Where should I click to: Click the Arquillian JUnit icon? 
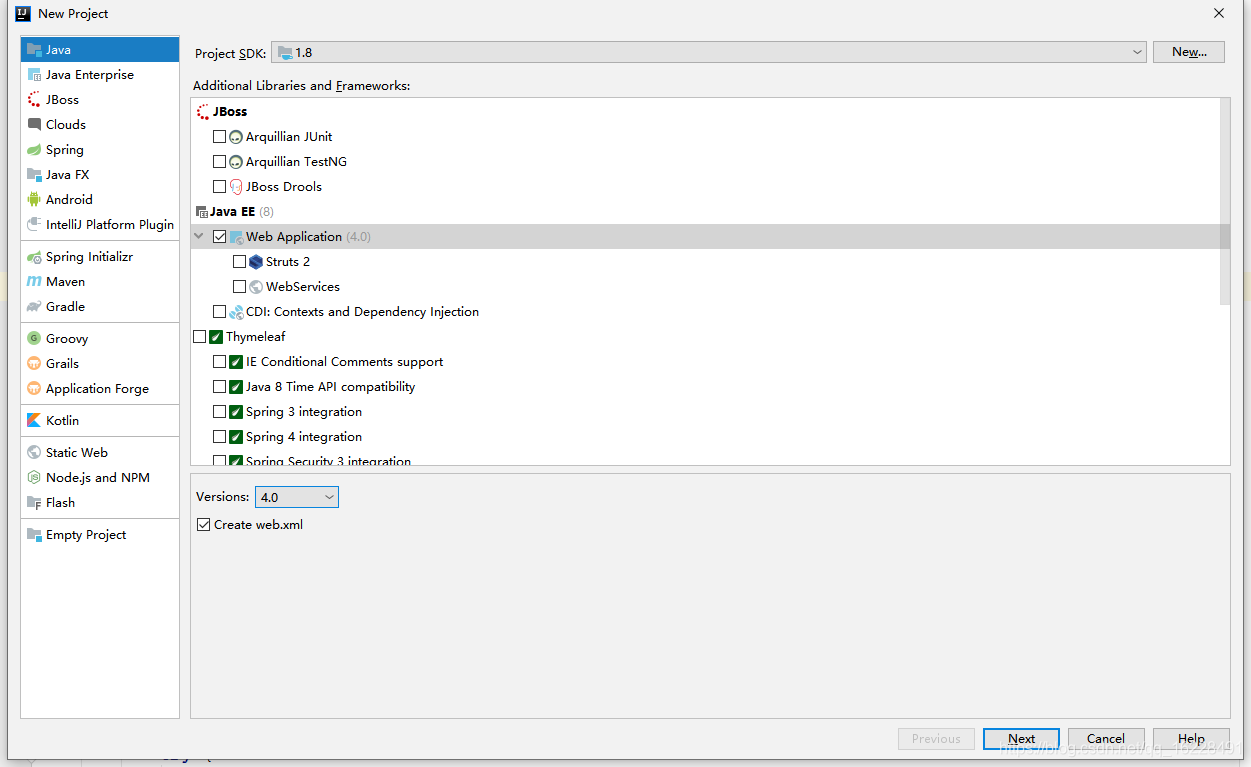point(236,136)
